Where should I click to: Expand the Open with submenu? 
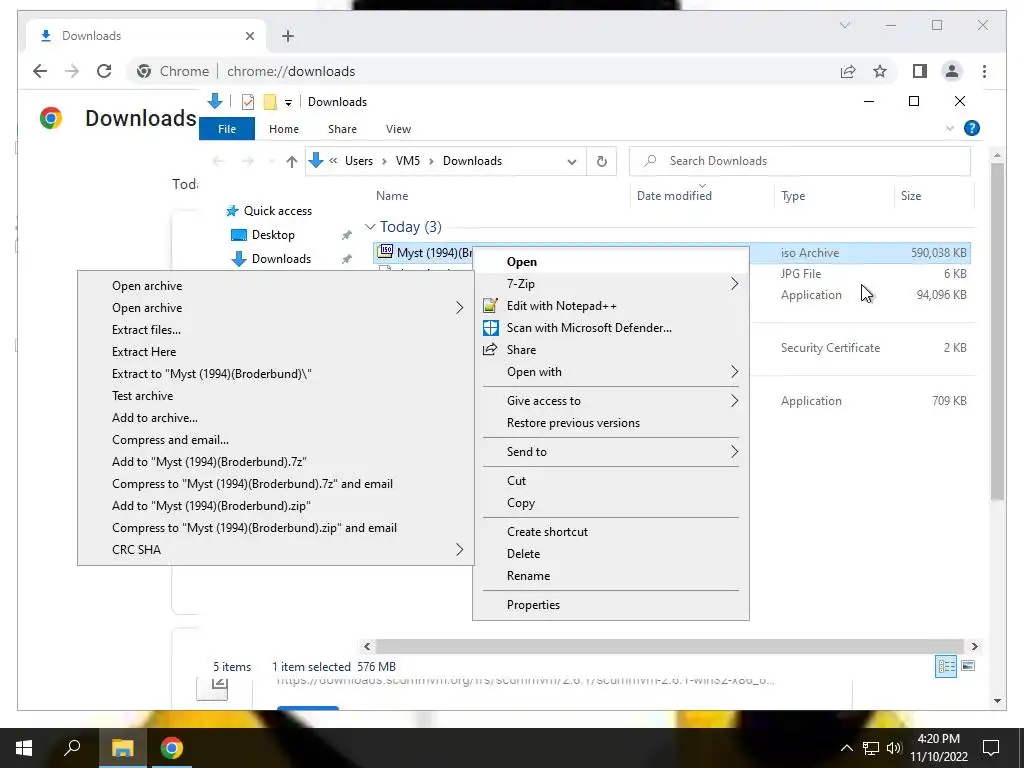tap(611, 372)
